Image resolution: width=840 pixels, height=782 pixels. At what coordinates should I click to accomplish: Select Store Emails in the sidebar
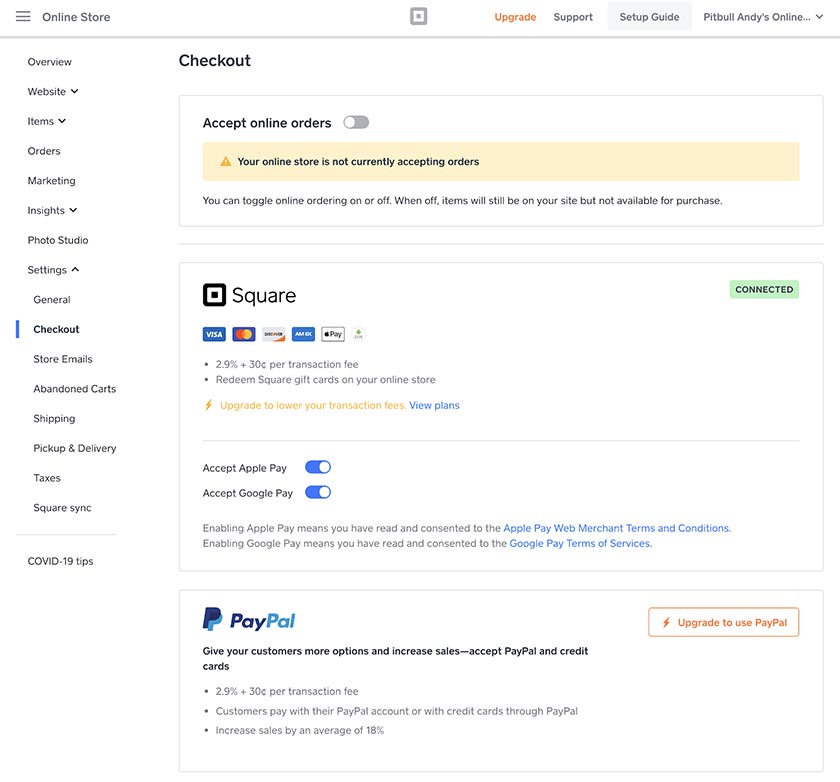tap(62, 358)
